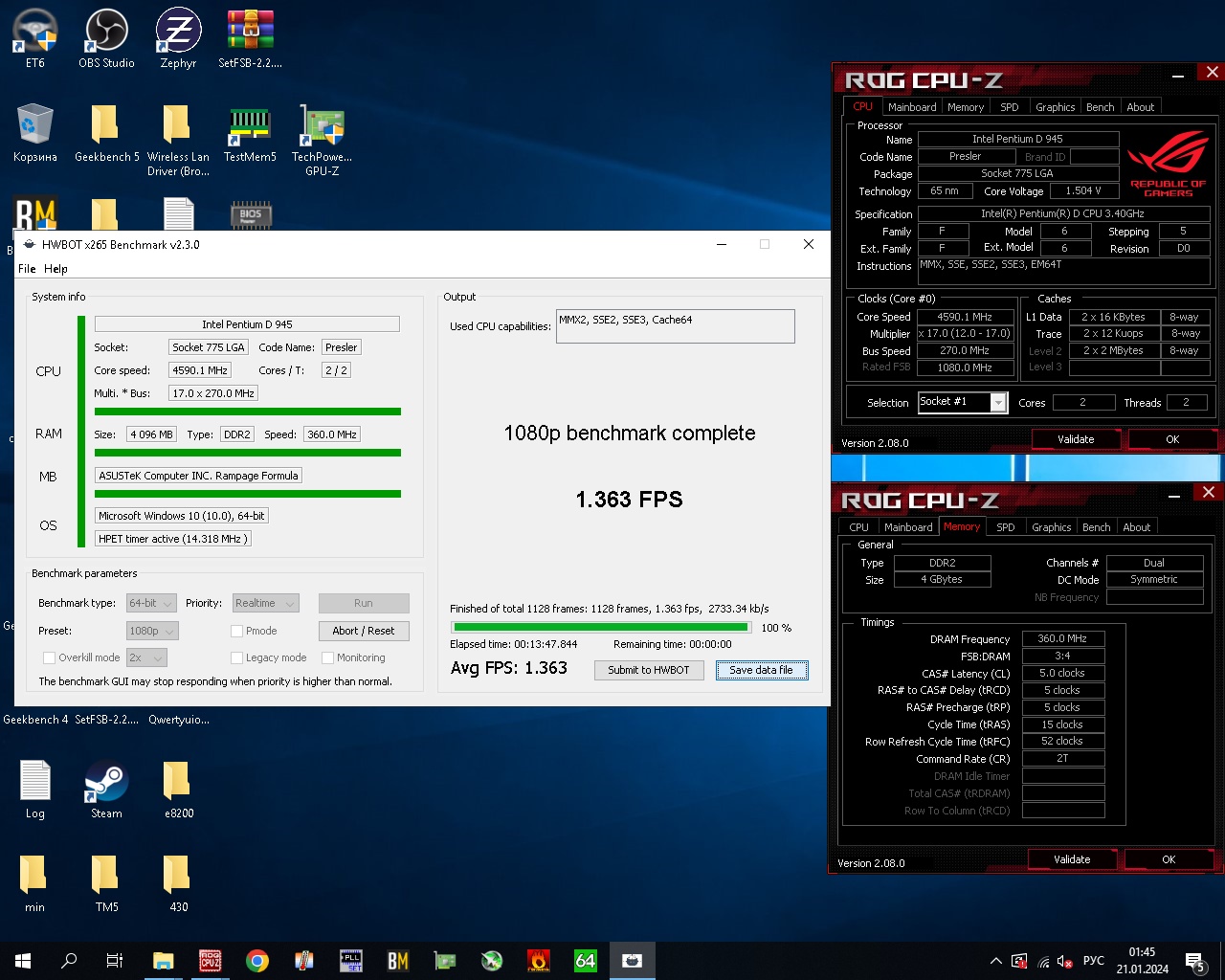Switch to Bench tab in upper CPU-Z window
The width and height of the screenshot is (1225, 980).
click(1100, 107)
